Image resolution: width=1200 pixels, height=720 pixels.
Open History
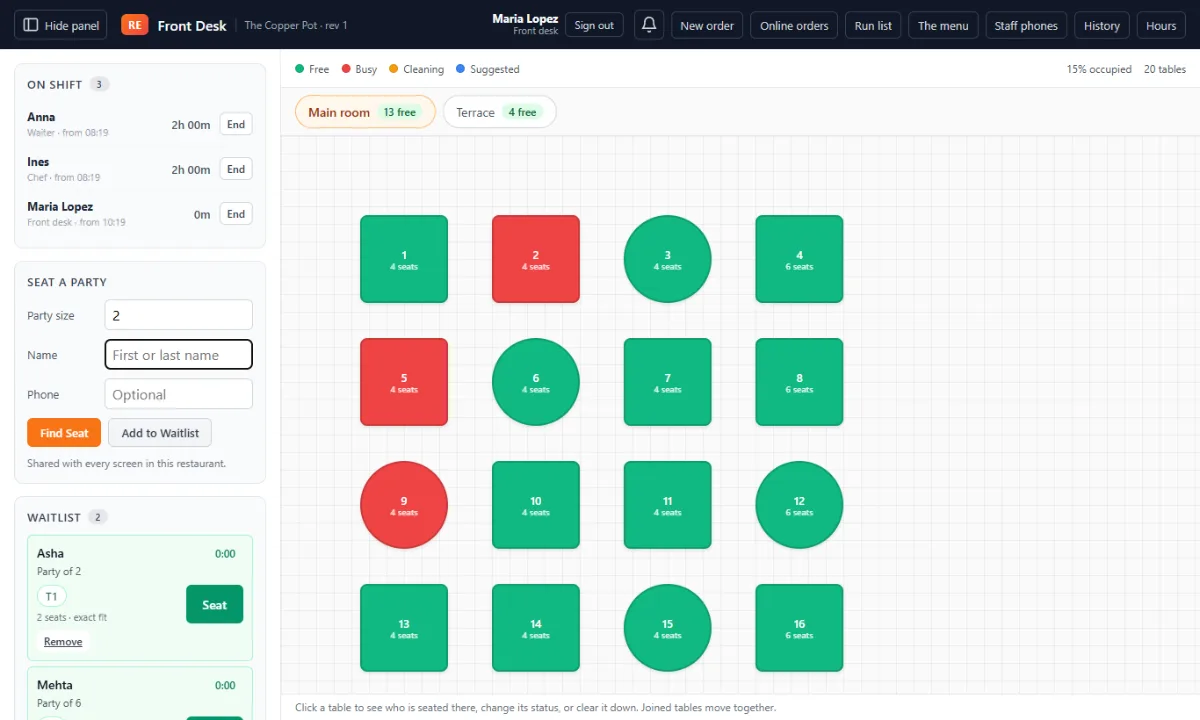1102,25
